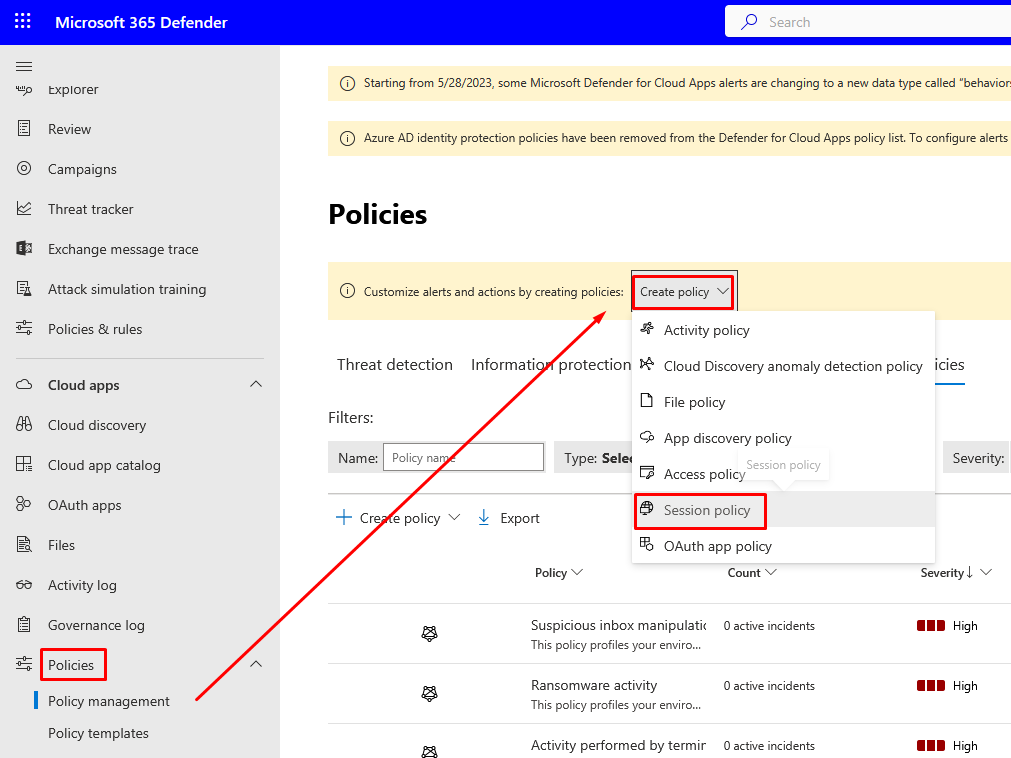Click the App discovery policy cloud icon
Screen dimensions: 1011x758
647,437
